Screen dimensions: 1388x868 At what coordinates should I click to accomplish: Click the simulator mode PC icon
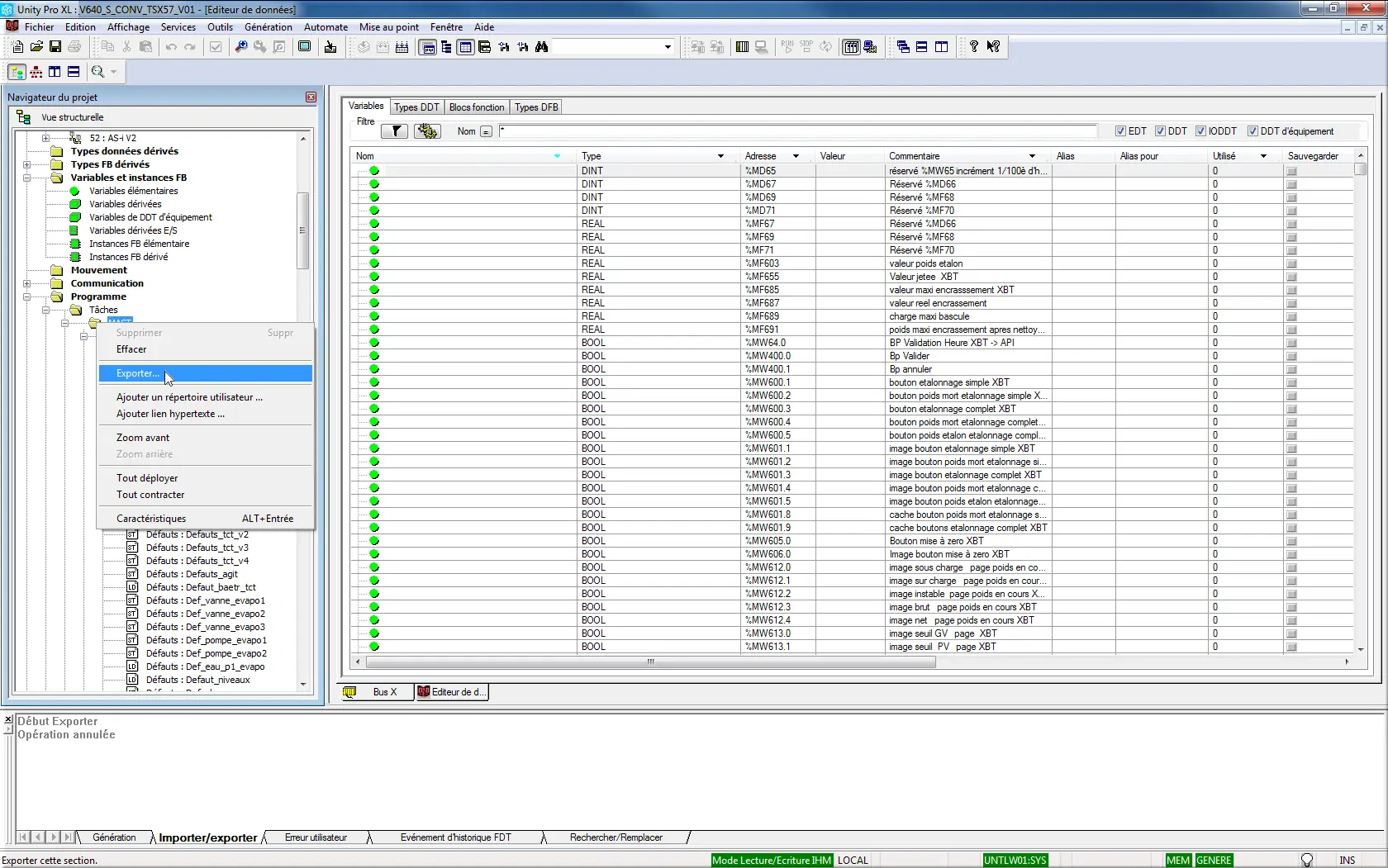point(870,47)
